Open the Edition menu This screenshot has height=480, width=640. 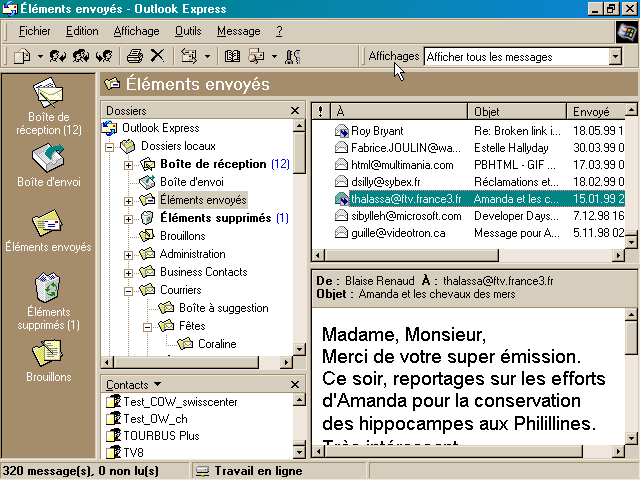pos(82,31)
